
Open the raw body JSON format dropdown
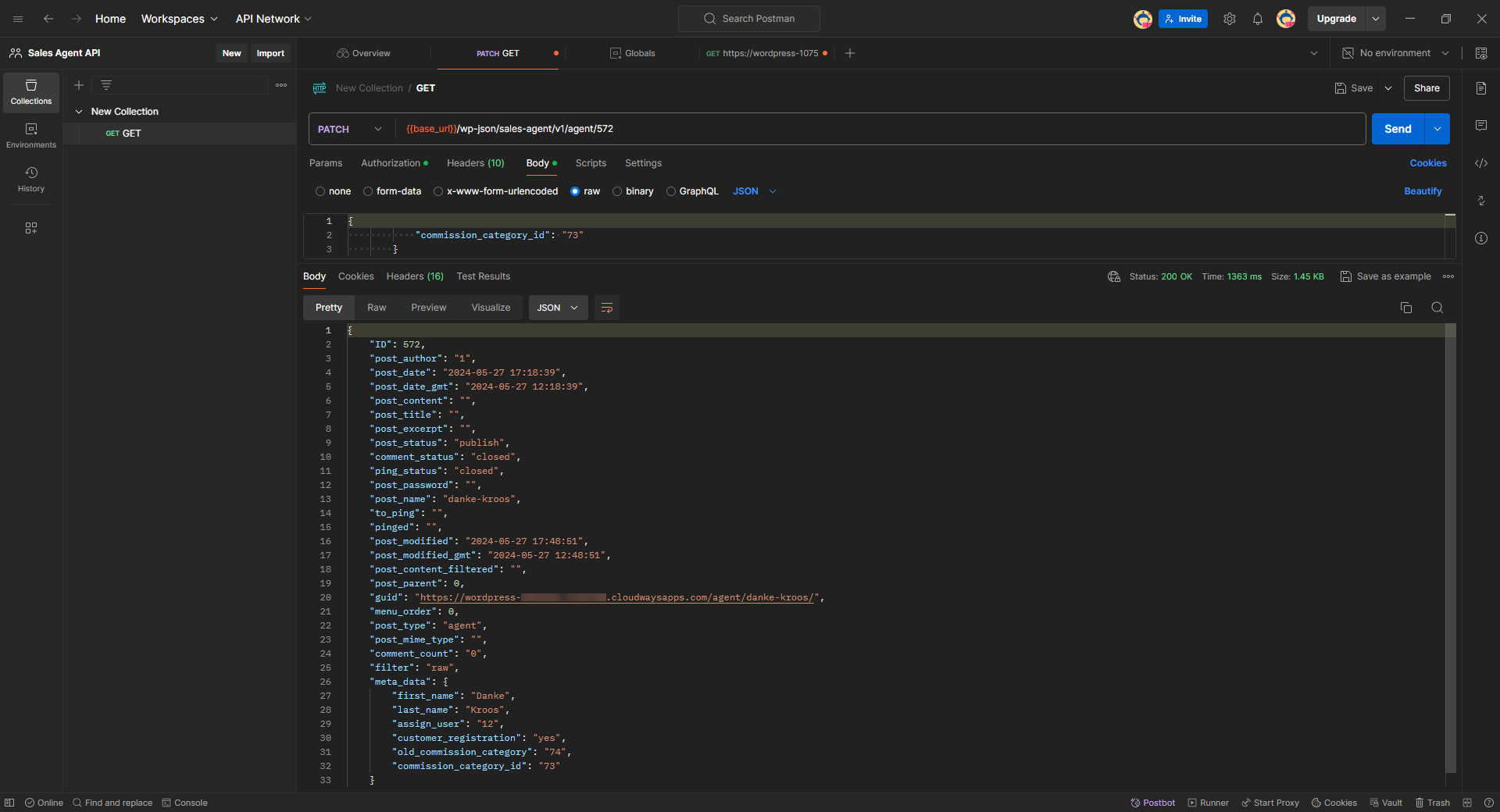point(754,191)
